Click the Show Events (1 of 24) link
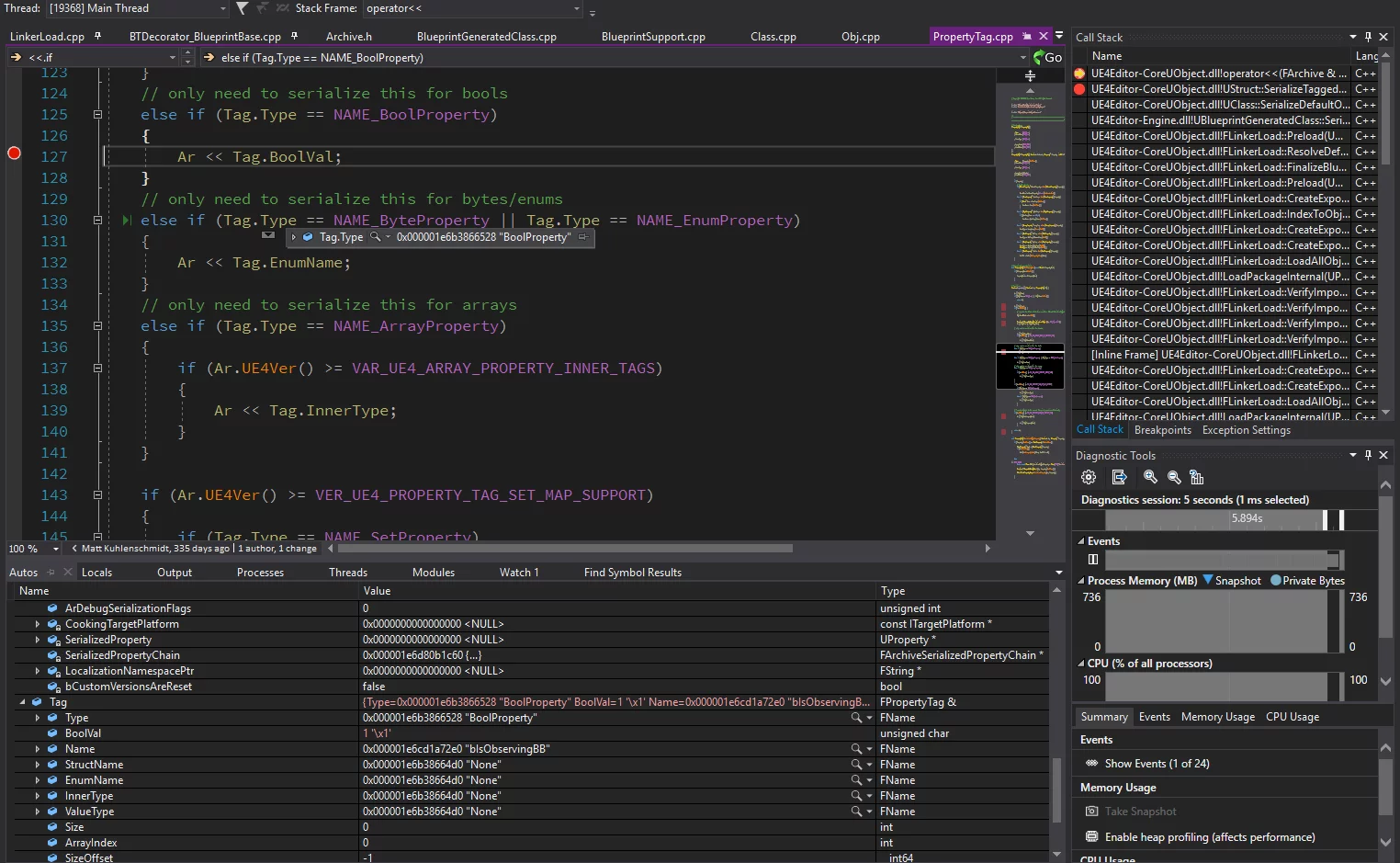1400x863 pixels. 1157,764
